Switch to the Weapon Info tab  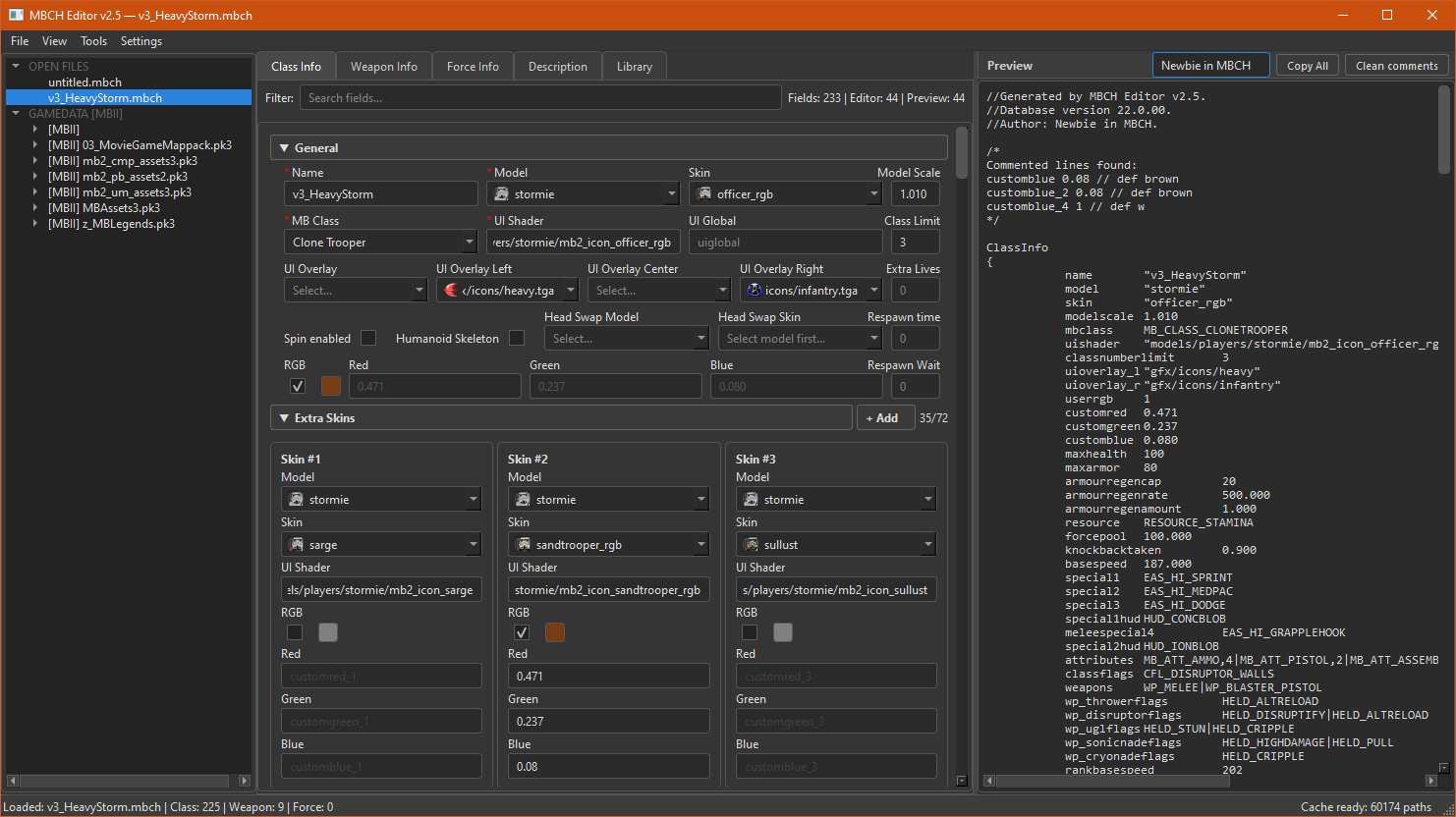click(x=384, y=67)
